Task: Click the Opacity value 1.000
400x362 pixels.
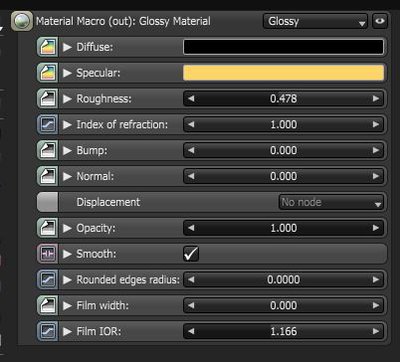Action: tap(283, 228)
